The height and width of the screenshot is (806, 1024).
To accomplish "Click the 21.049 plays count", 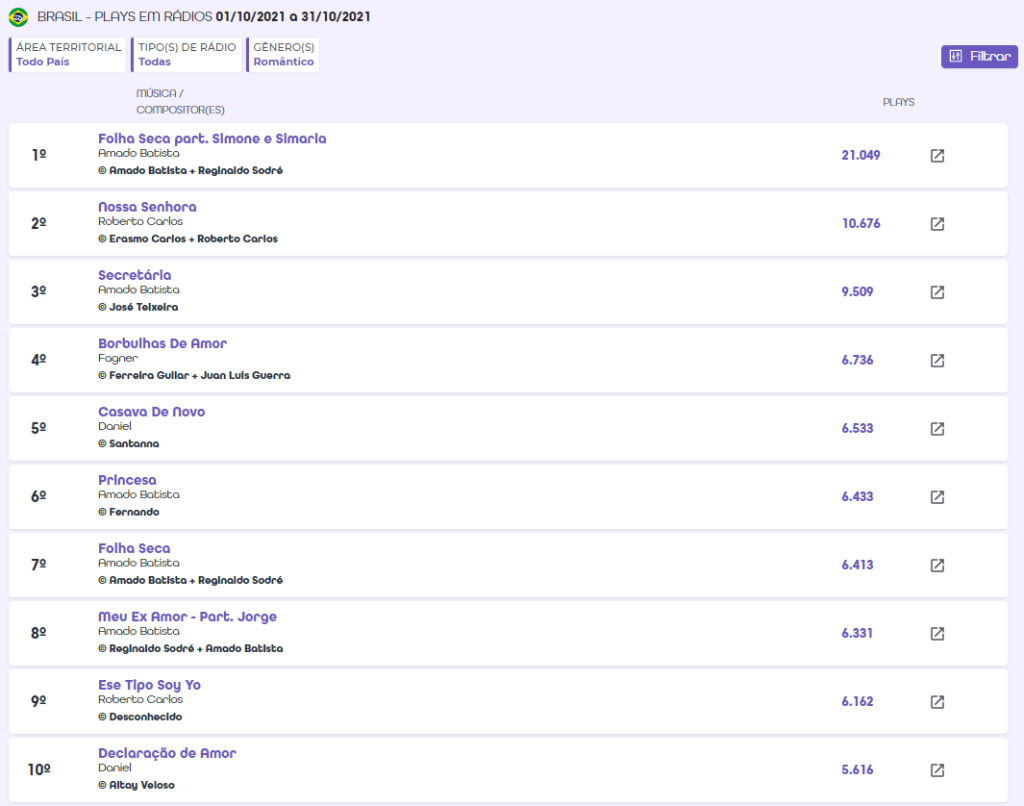I will pyautogui.click(x=860, y=155).
